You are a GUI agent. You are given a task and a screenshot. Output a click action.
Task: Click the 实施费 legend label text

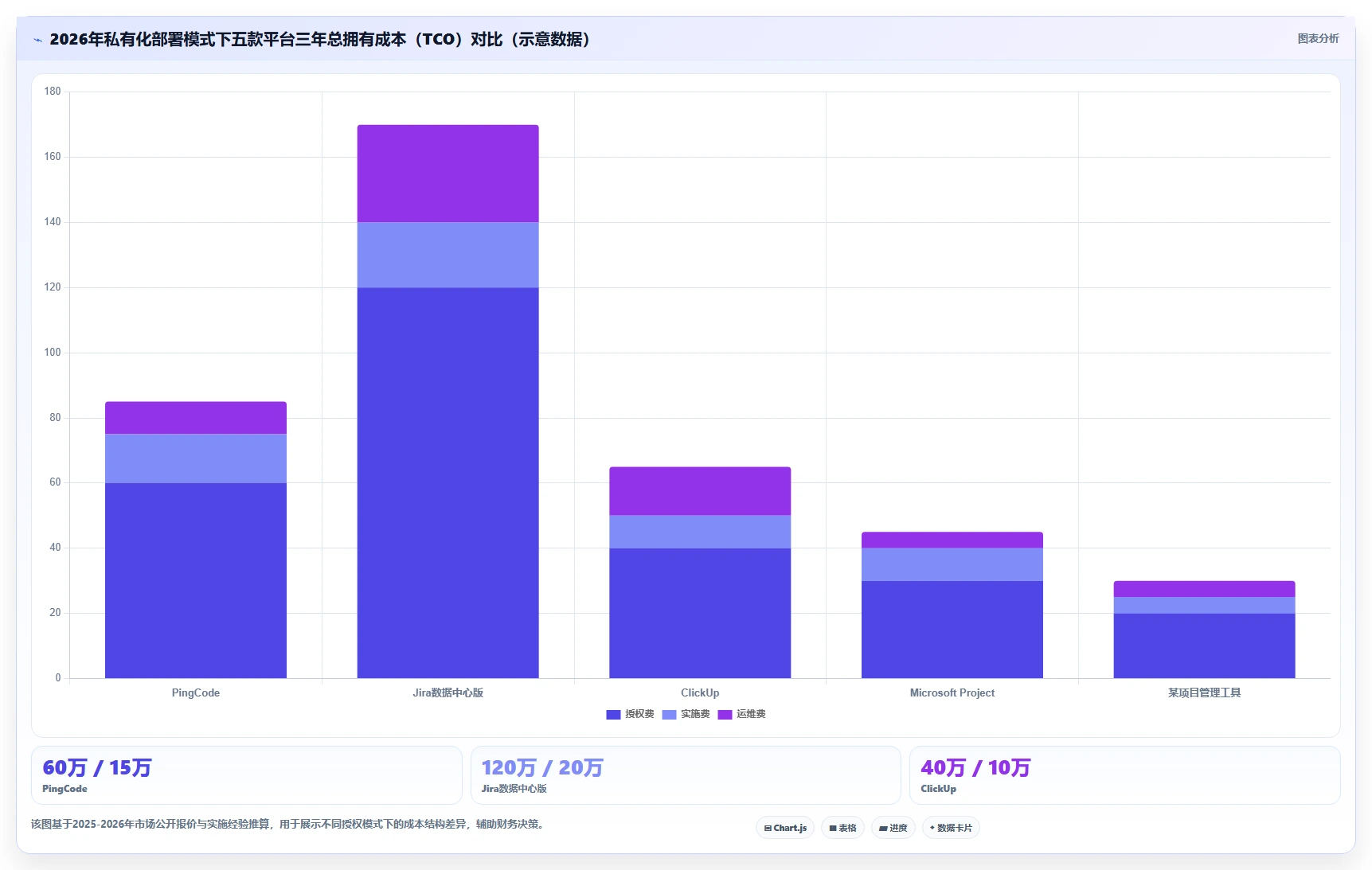pyautogui.click(x=695, y=714)
